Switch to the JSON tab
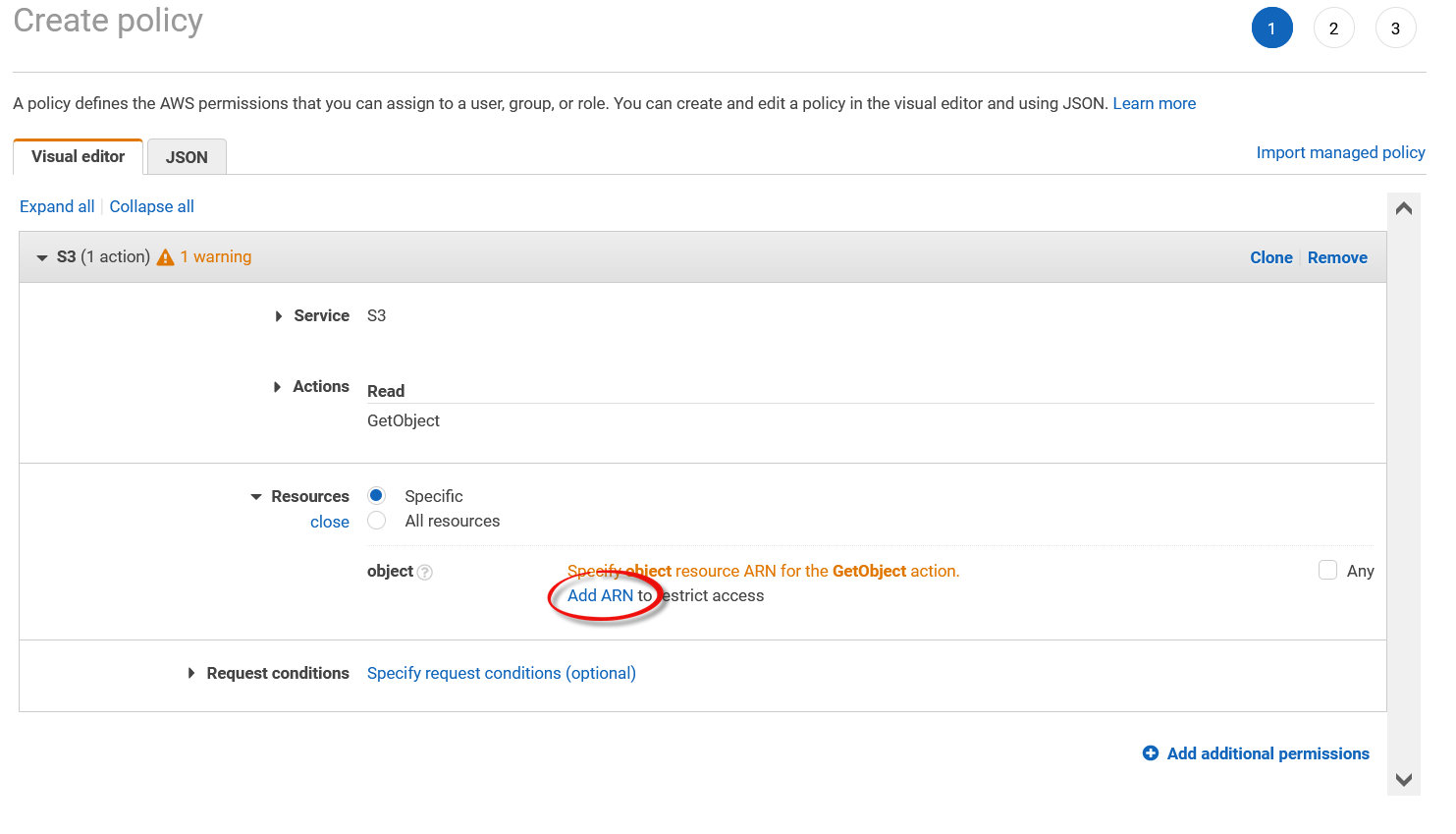 click(187, 157)
